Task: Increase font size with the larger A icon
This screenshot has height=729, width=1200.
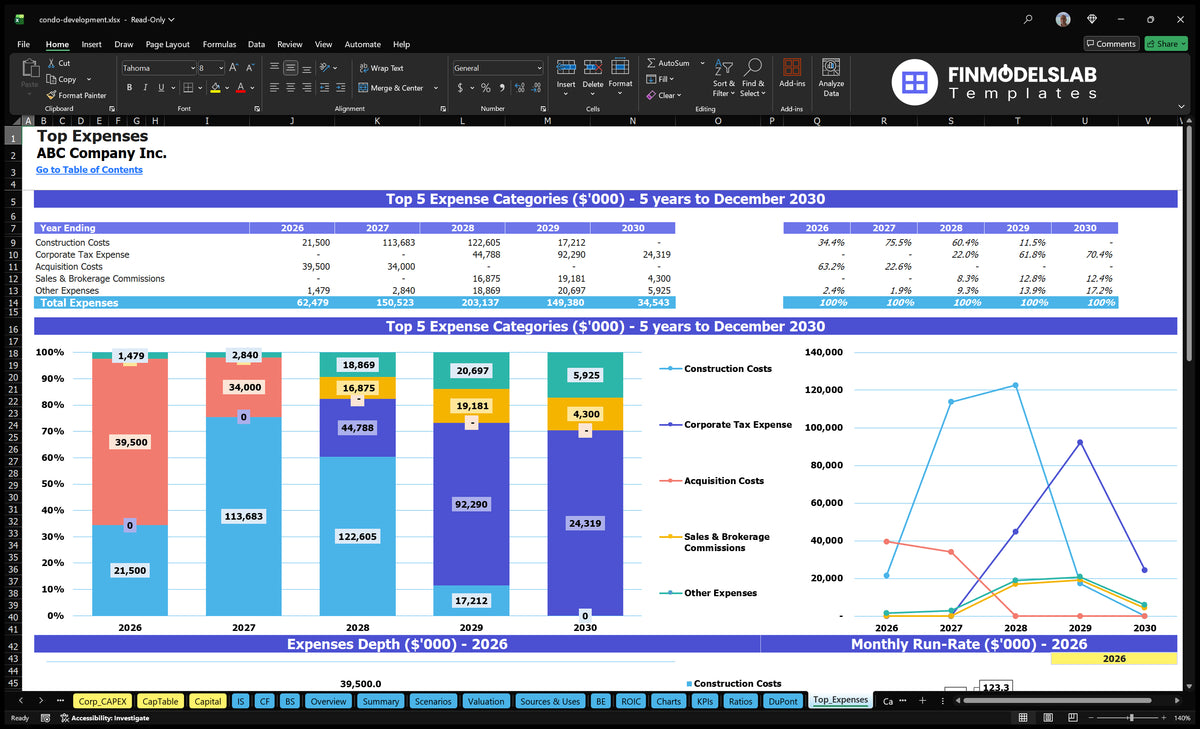Action: (234, 68)
